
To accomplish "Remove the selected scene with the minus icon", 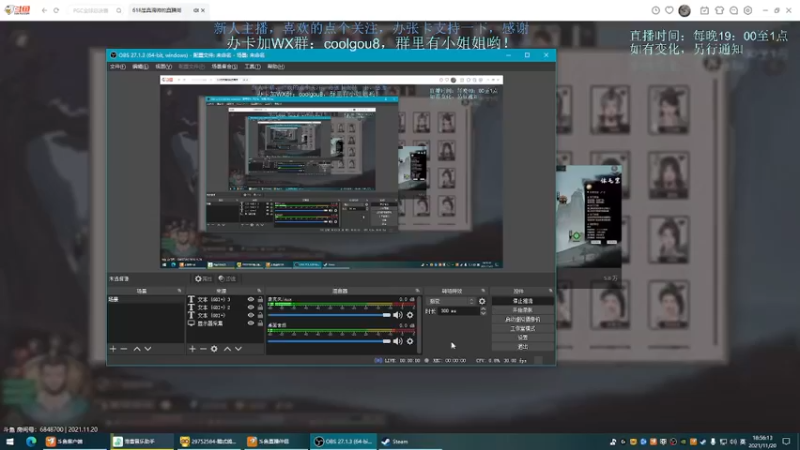I will point(123,349).
